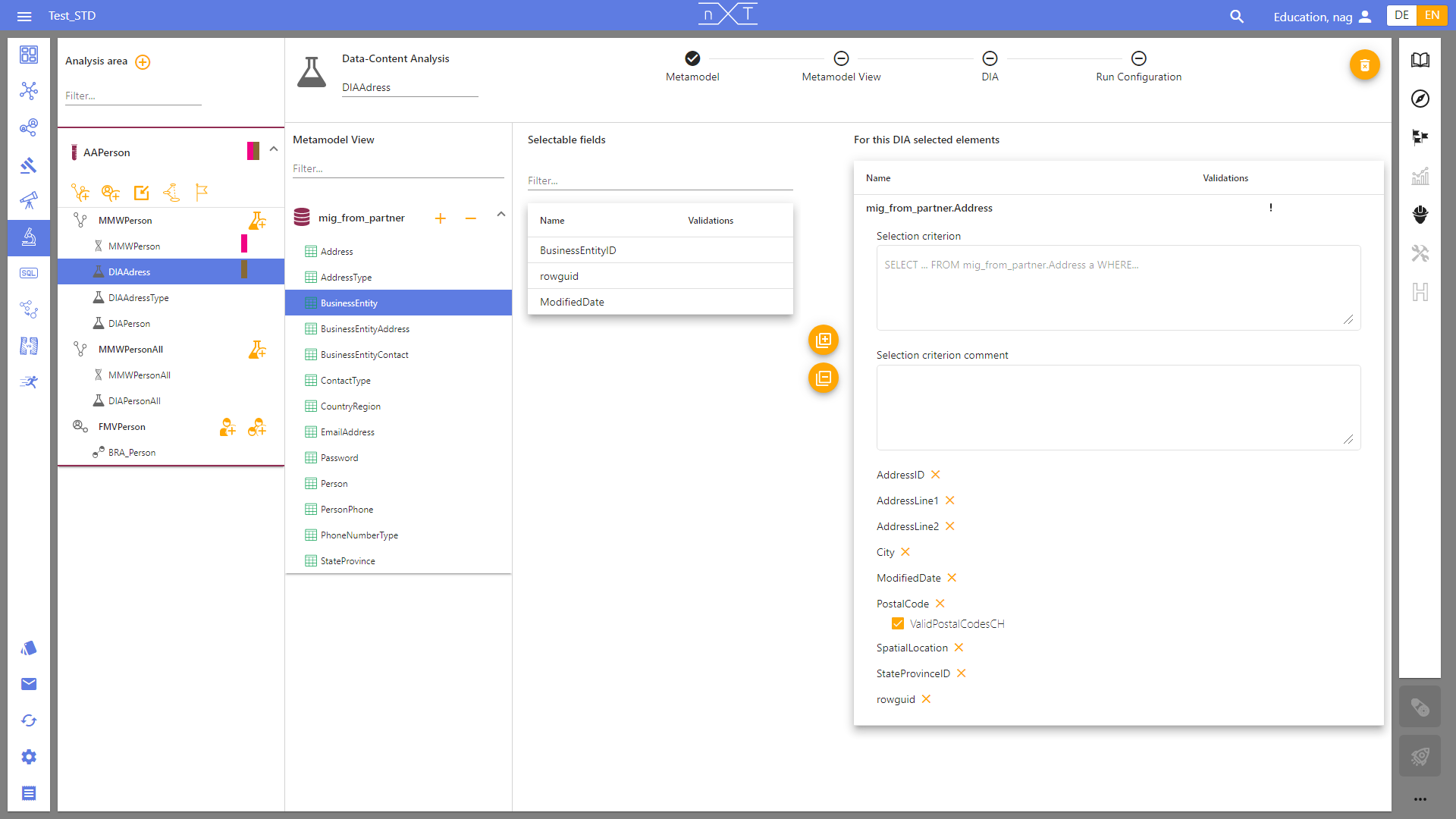1456x819 pixels.
Task: Open the main hamburger menu
Action: [x=25, y=15]
